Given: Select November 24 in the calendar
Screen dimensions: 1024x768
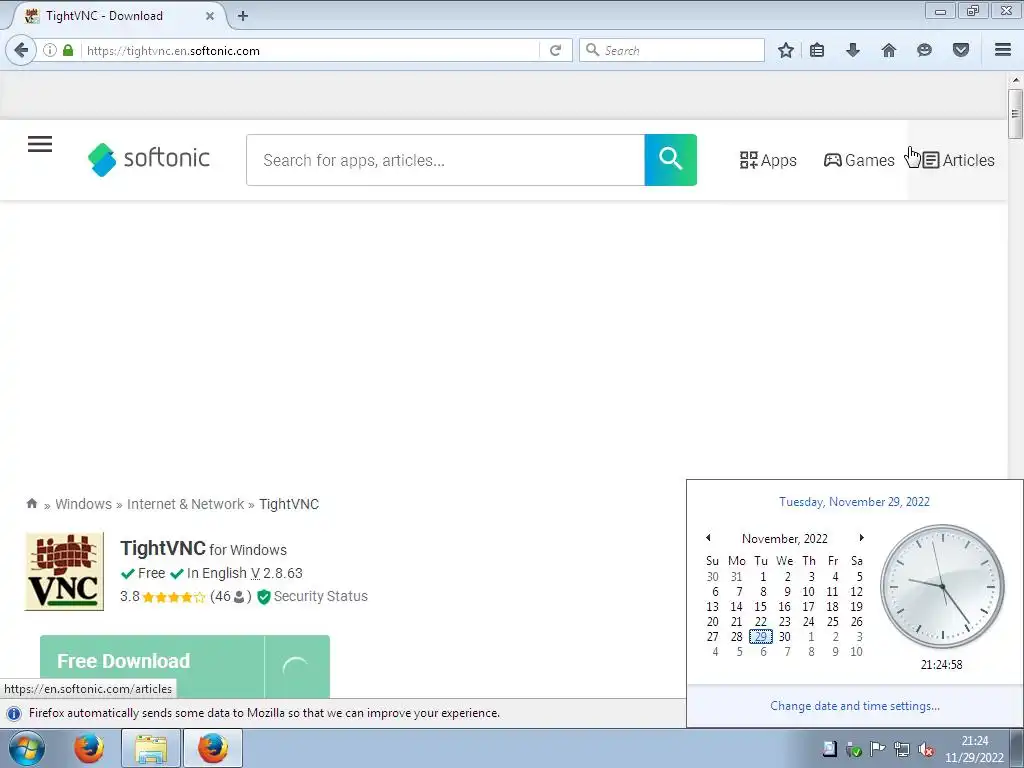Looking at the screenshot, I should (x=808, y=622).
